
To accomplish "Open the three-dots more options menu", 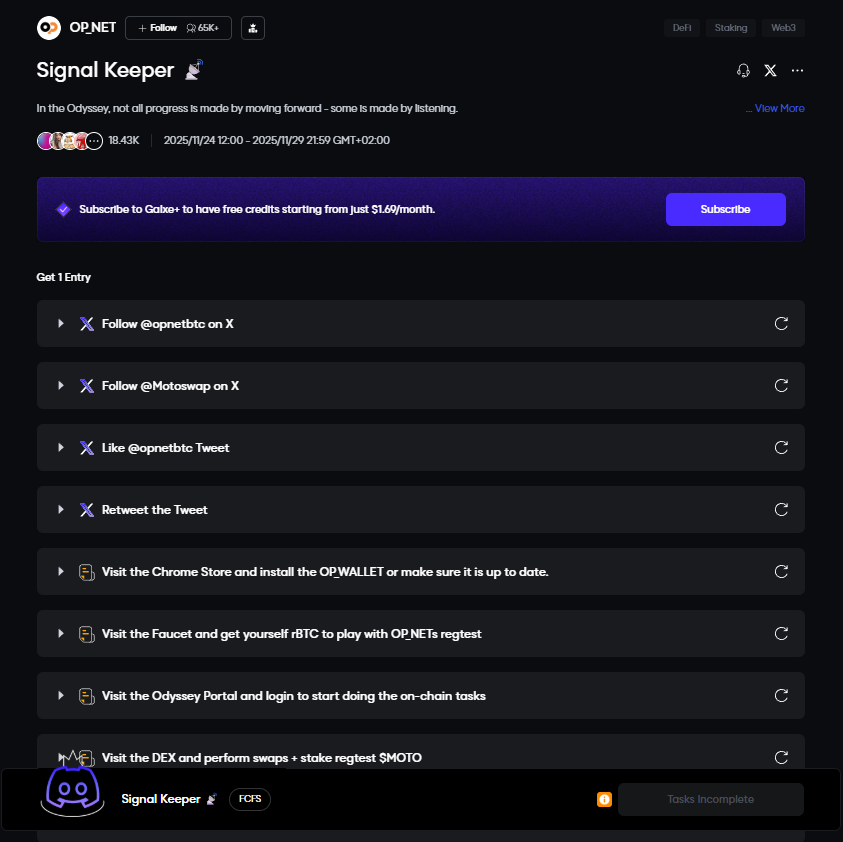I will 797,71.
